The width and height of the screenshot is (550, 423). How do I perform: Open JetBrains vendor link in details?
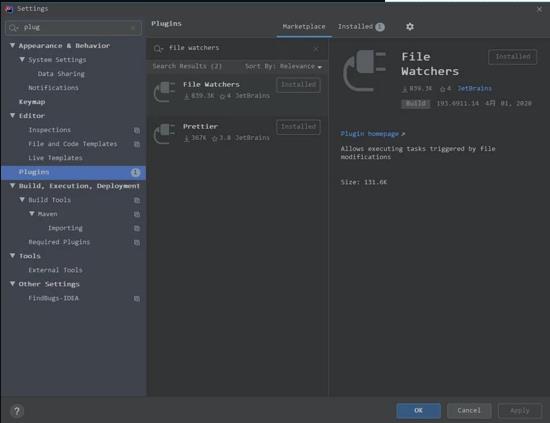474,89
